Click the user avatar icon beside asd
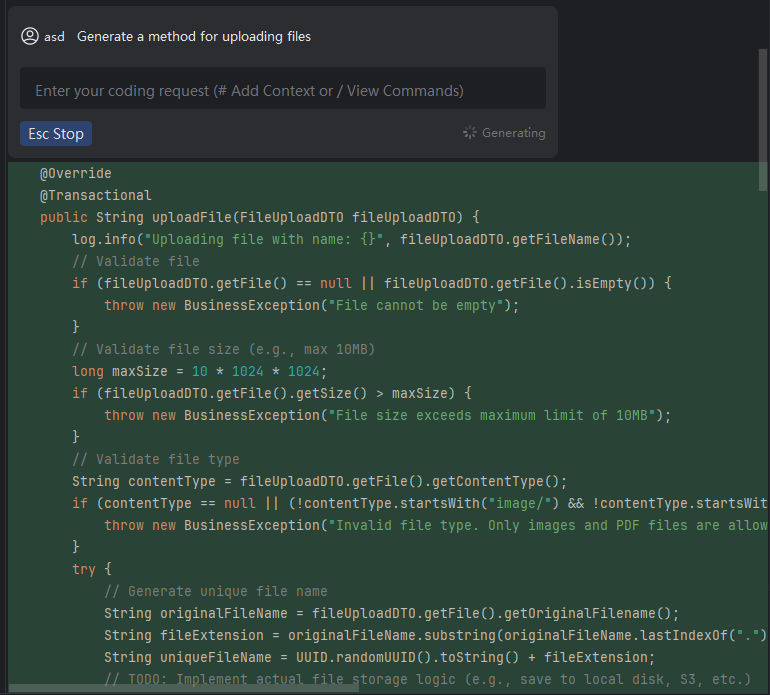This screenshot has width=770, height=695. click(x=30, y=36)
